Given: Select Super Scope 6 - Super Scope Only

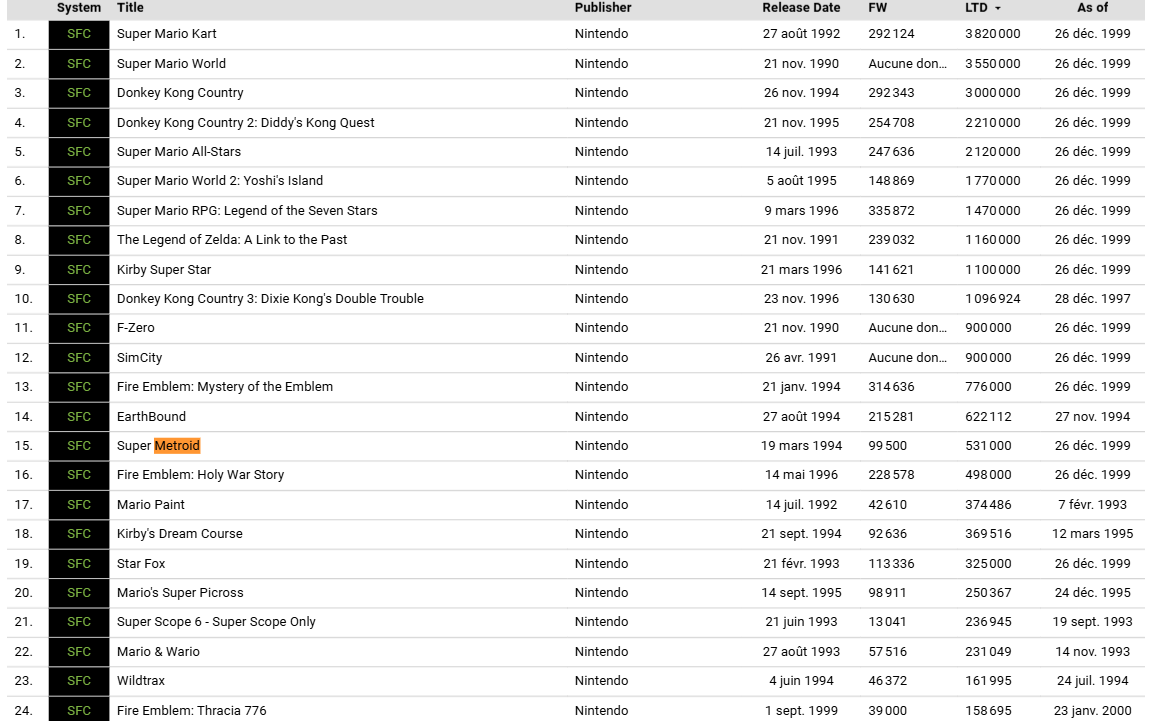Looking at the screenshot, I should 216,622.
